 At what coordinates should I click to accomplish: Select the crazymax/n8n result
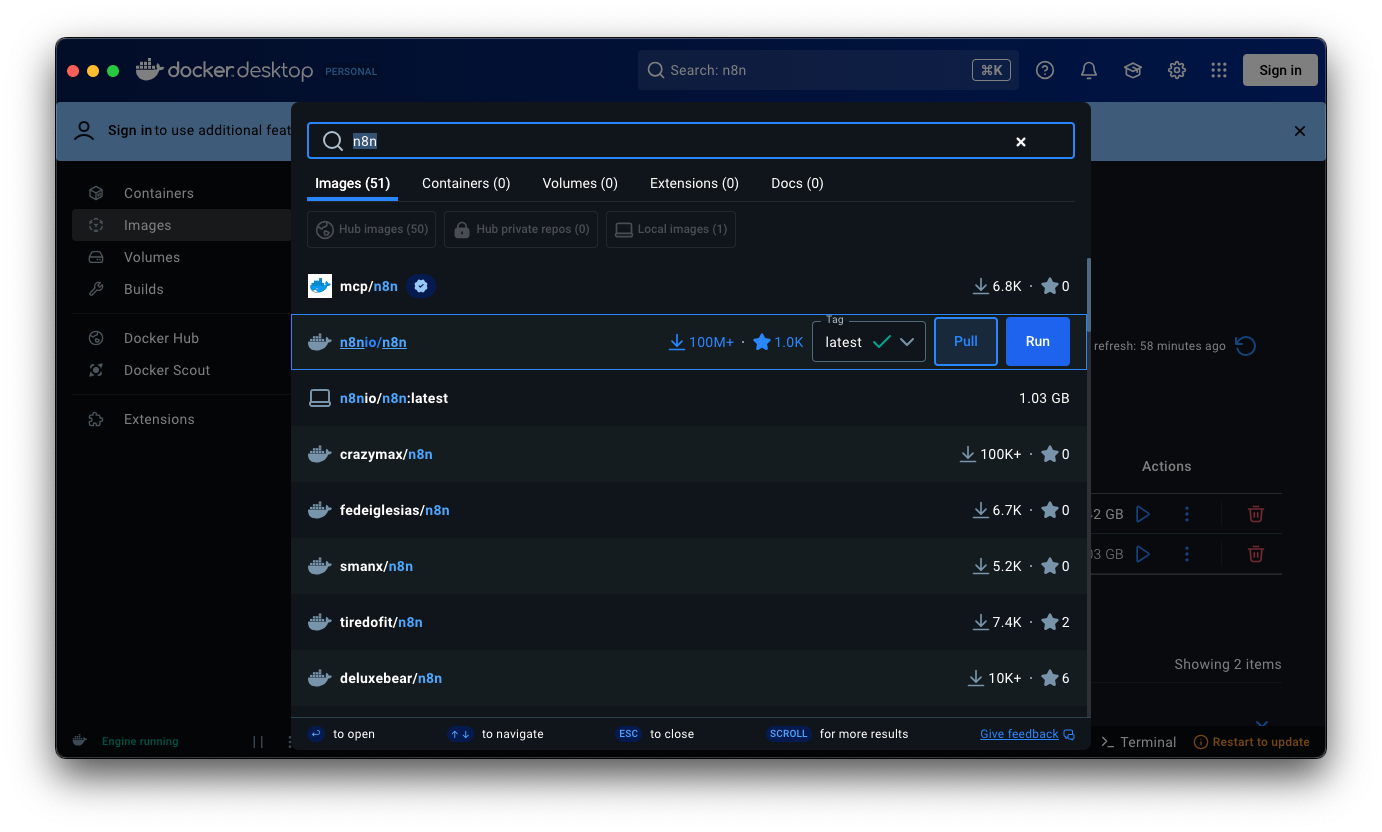coord(688,454)
